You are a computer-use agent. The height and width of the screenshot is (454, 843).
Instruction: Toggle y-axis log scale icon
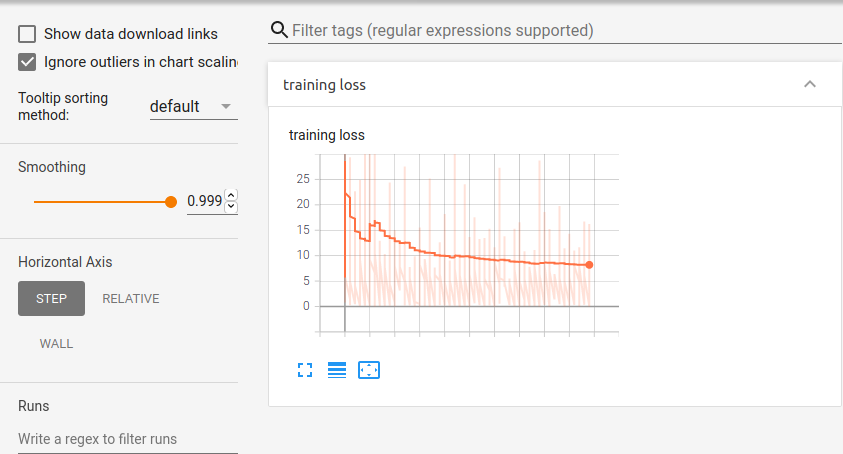337,370
